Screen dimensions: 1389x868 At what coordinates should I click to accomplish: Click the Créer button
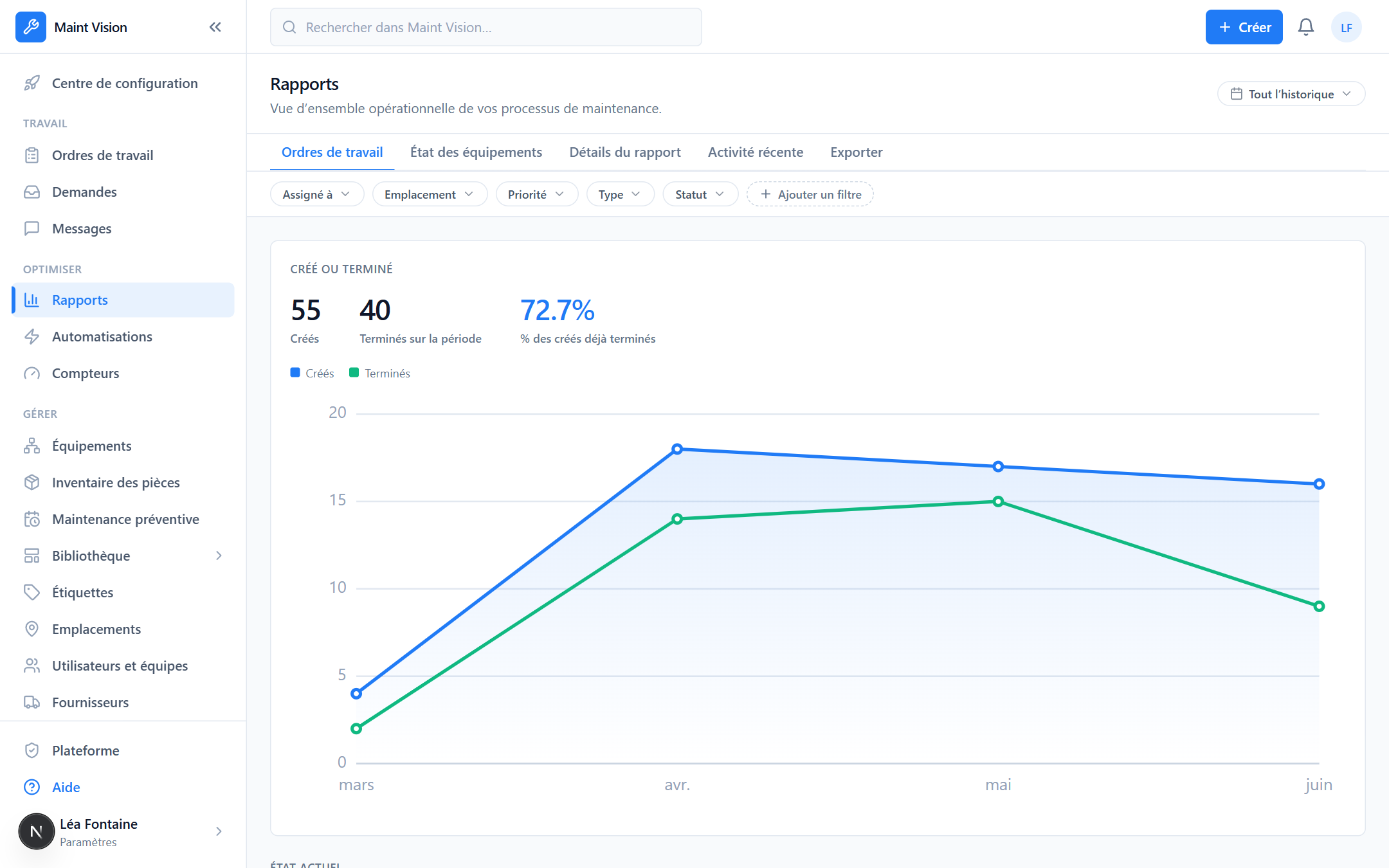click(1244, 27)
